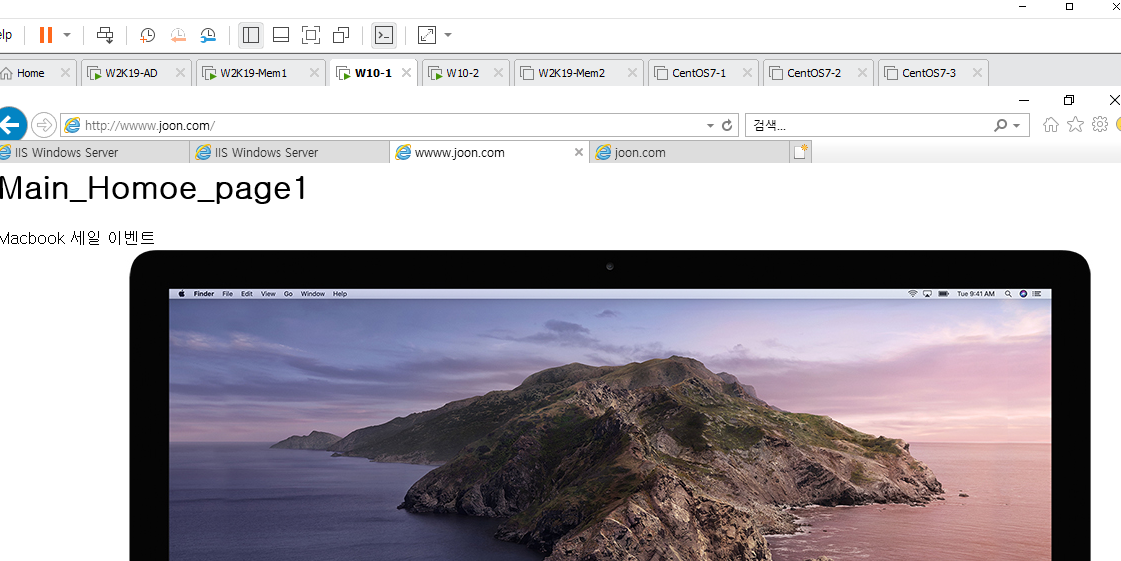Click the stretch guest display icon

427,35
